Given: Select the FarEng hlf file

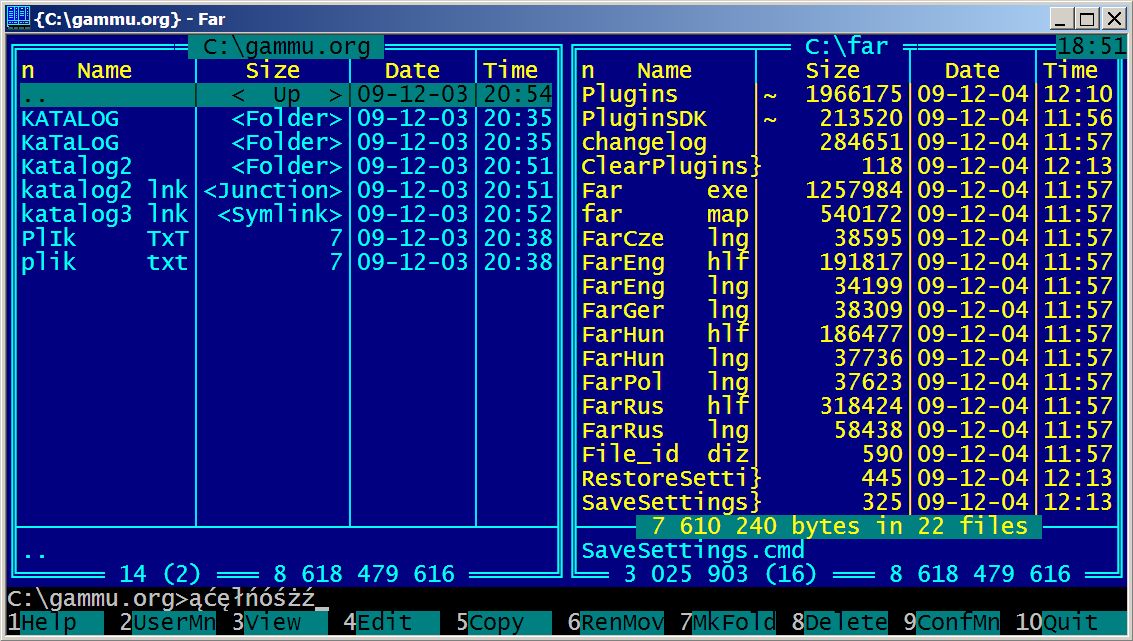Looking at the screenshot, I should click(x=847, y=262).
